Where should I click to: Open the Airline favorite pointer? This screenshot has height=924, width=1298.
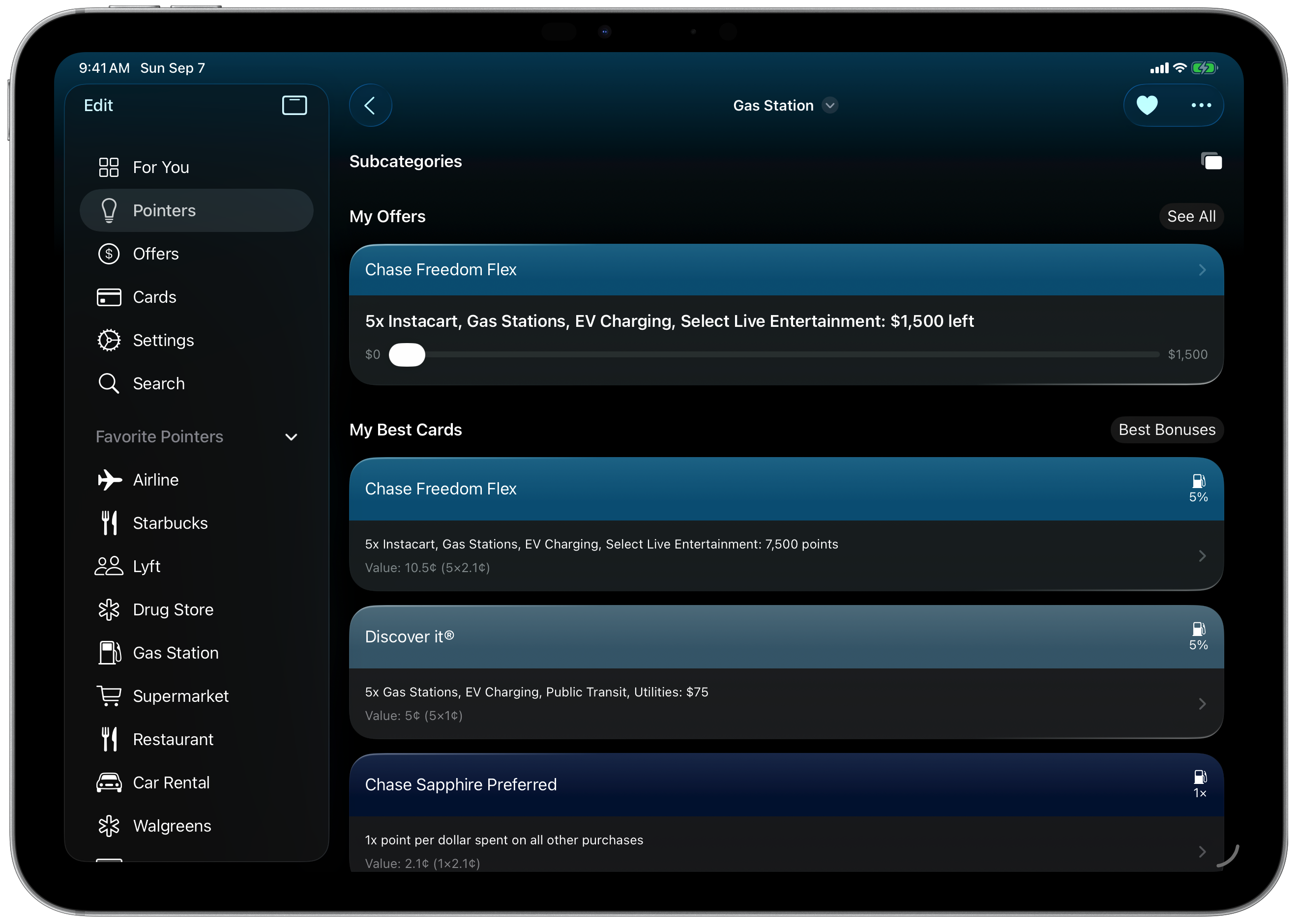point(155,480)
